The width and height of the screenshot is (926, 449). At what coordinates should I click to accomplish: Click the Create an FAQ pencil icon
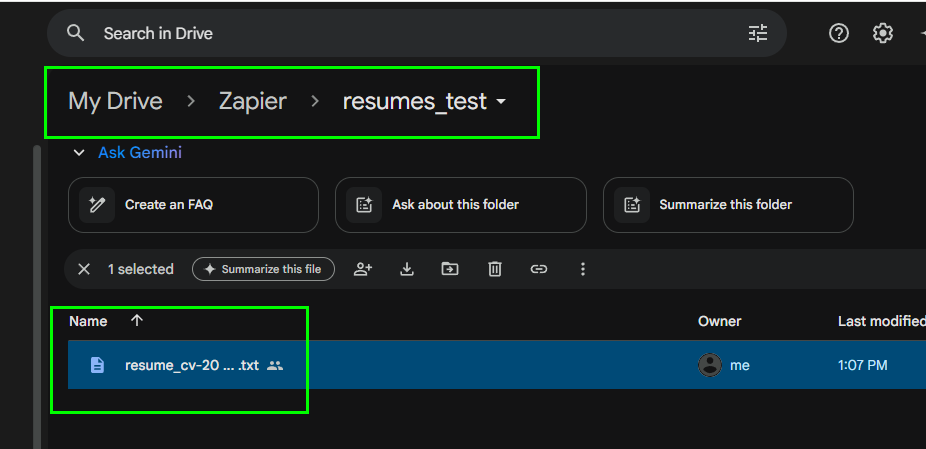point(97,205)
